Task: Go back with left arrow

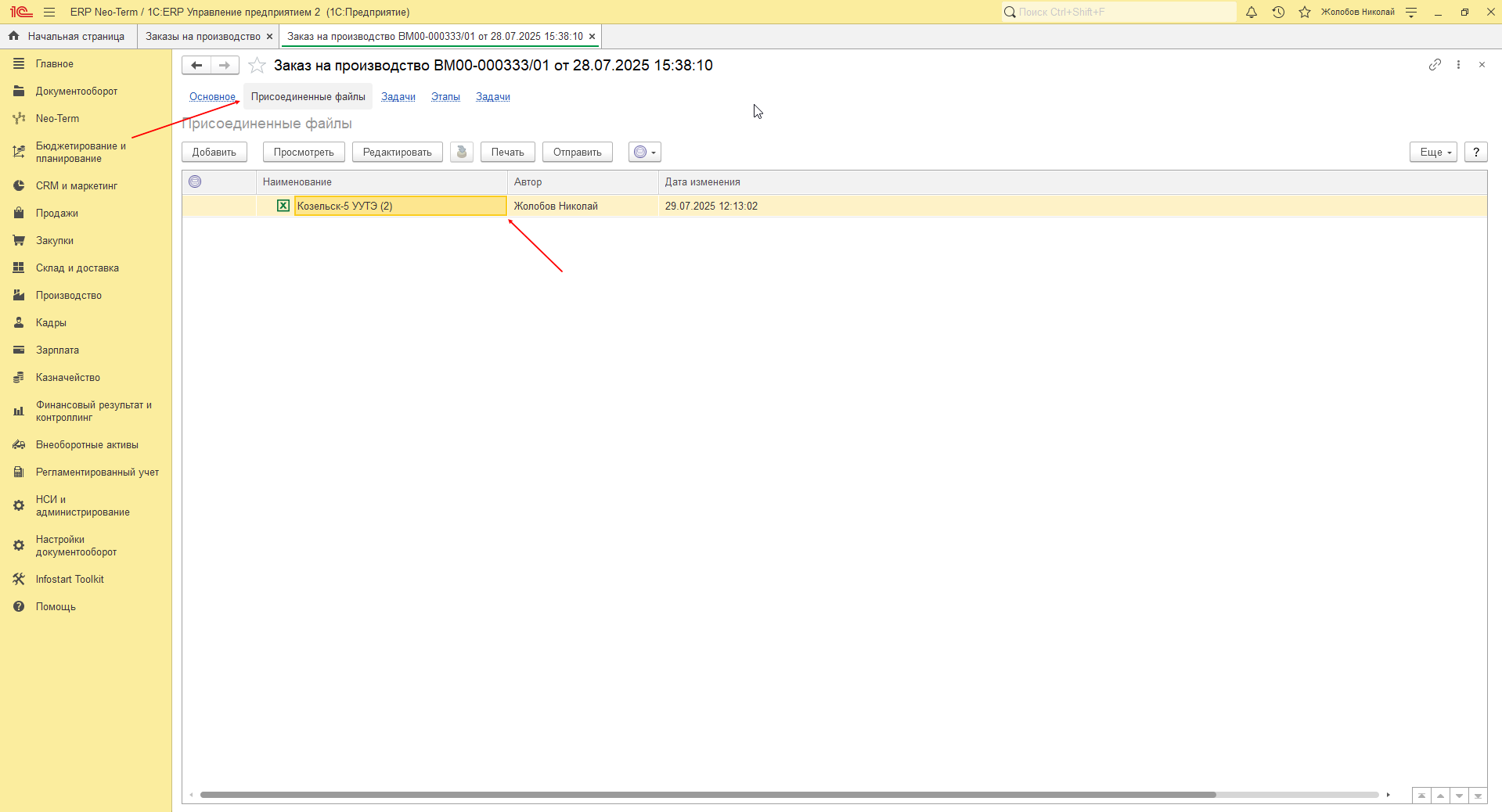Action: click(x=196, y=65)
